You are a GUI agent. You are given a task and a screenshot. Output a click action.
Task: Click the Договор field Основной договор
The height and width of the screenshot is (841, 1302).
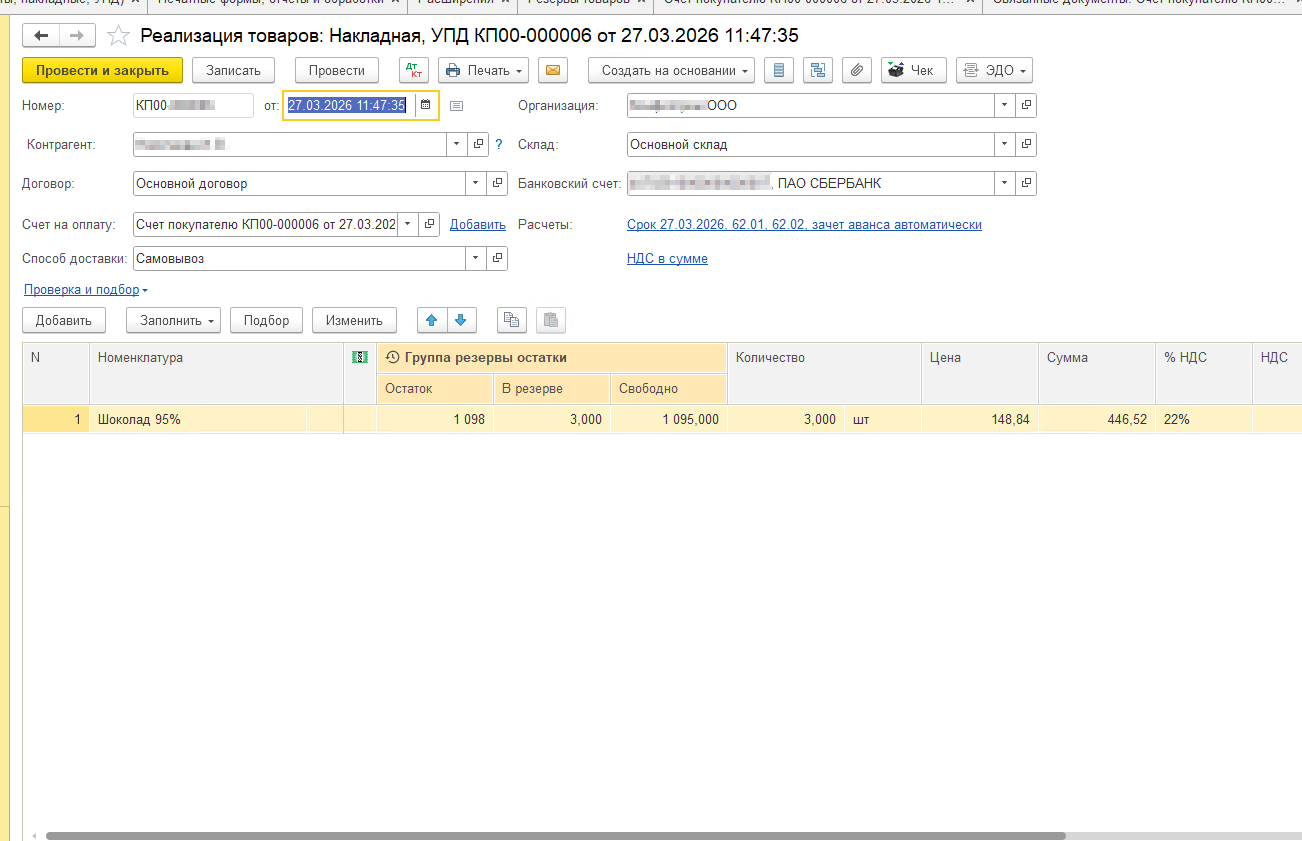point(299,184)
